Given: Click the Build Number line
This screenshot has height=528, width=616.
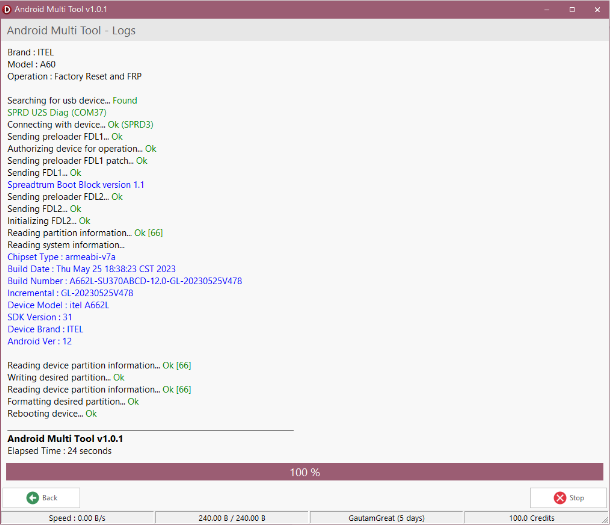Looking at the screenshot, I should point(125,283).
